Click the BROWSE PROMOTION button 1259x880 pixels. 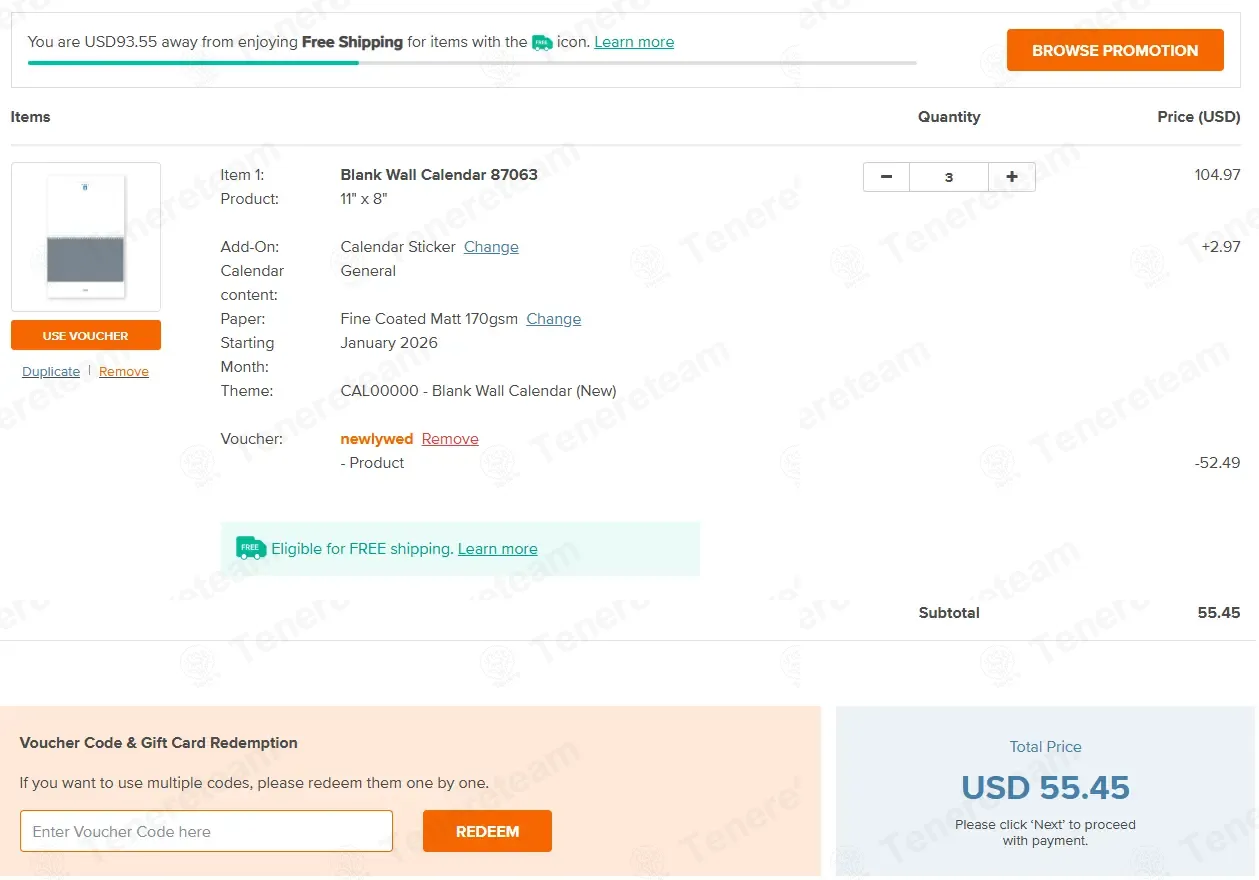tap(1115, 50)
